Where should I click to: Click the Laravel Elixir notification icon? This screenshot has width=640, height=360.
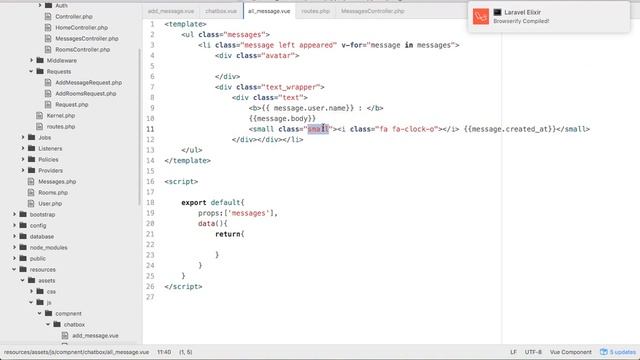coord(481,16)
